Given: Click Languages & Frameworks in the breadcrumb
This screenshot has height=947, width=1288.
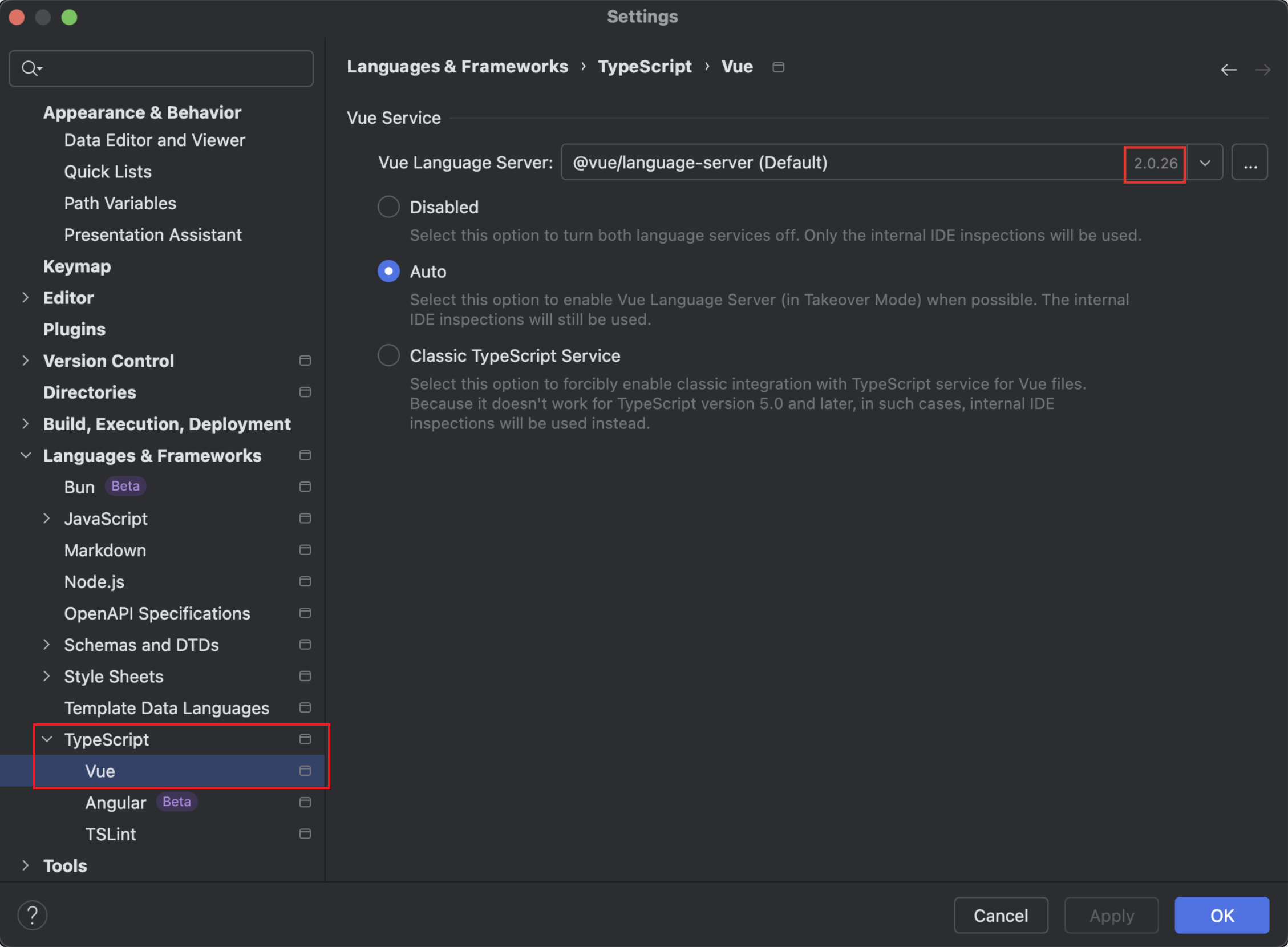Looking at the screenshot, I should pos(457,67).
